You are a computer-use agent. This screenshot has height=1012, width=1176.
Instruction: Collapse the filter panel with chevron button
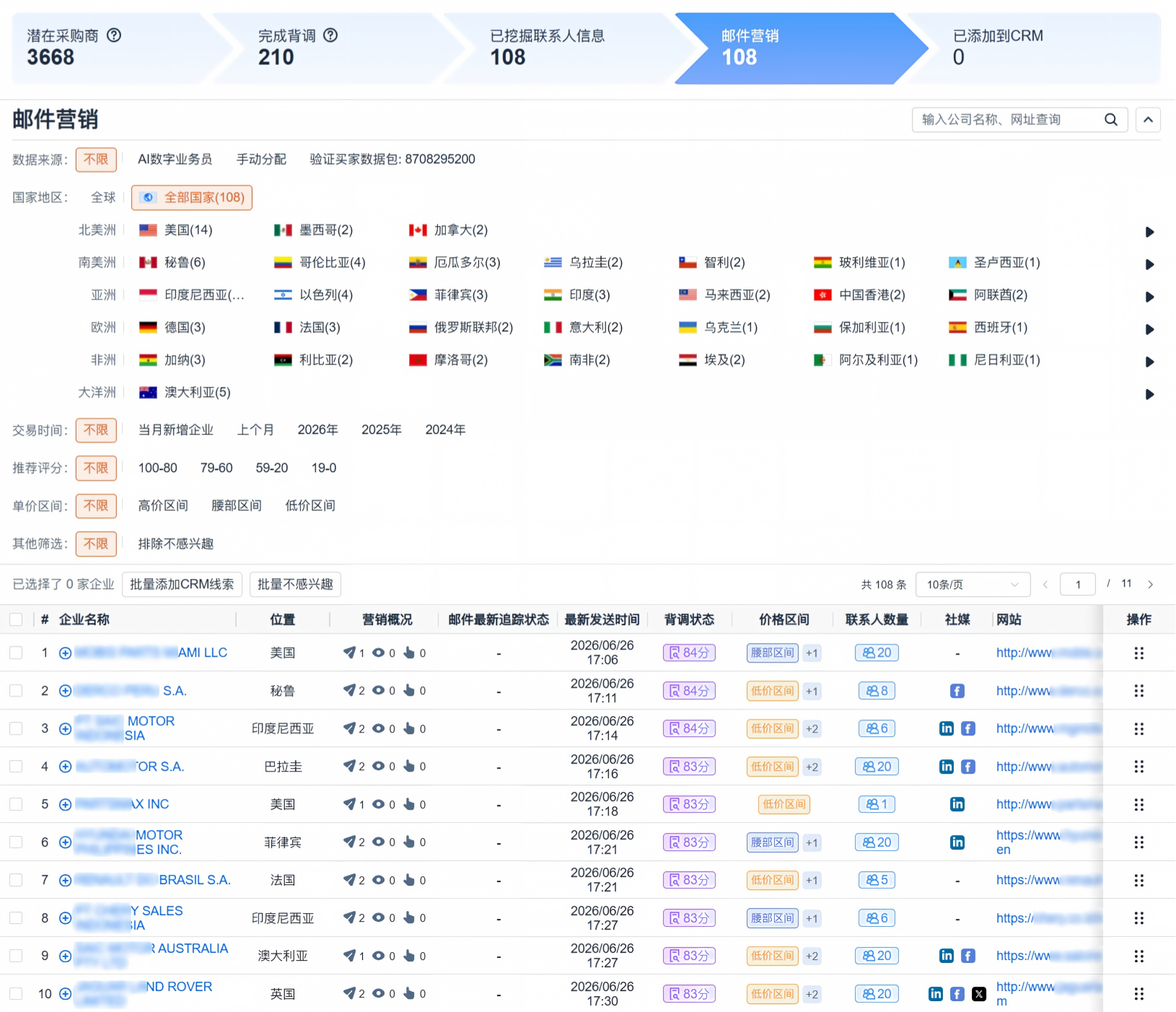coord(1148,120)
